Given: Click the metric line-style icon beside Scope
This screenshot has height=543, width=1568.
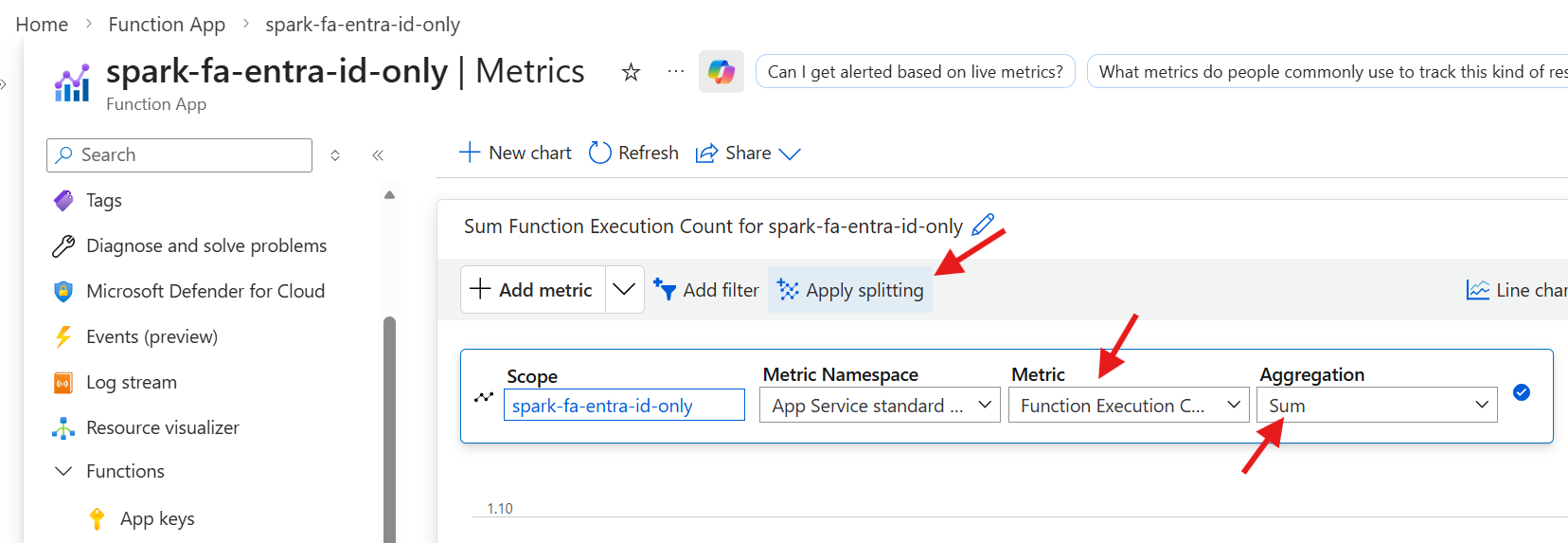Looking at the screenshot, I should tap(484, 397).
